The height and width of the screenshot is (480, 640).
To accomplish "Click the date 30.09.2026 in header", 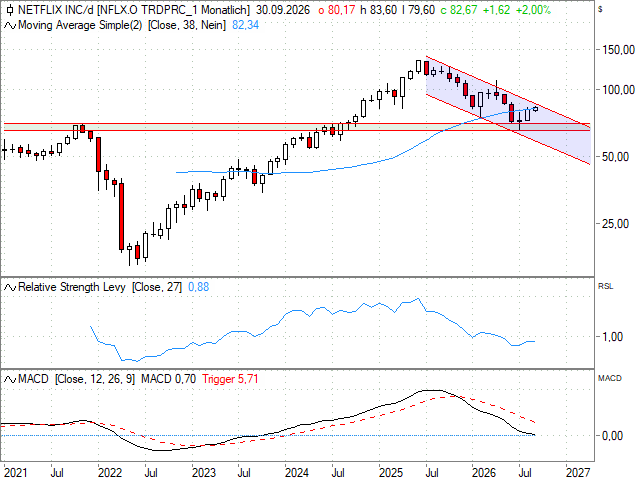I will click(283, 10).
